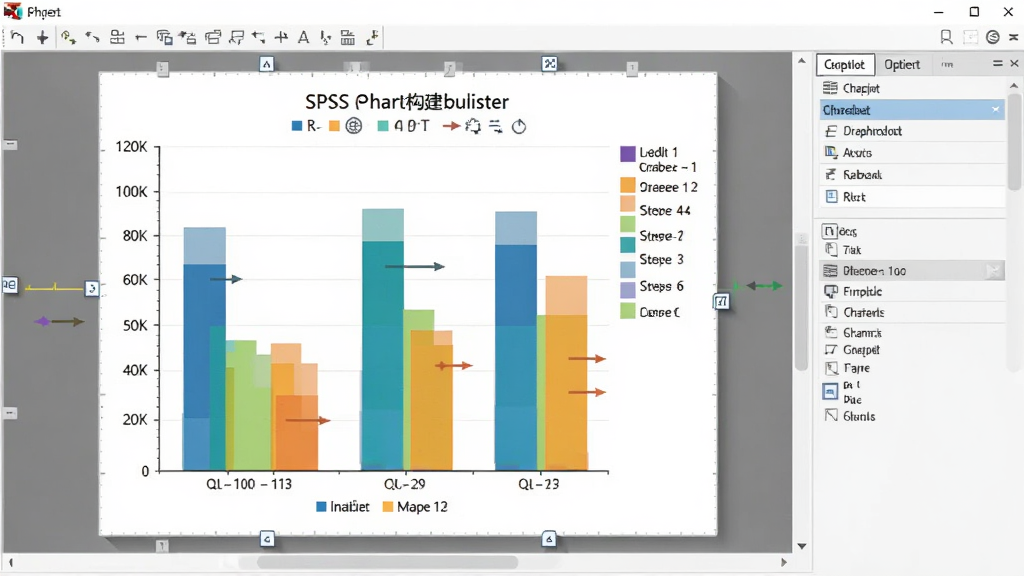1024x576 pixels.
Task: Click the power-style circle icon under chart title
Action: point(519,126)
